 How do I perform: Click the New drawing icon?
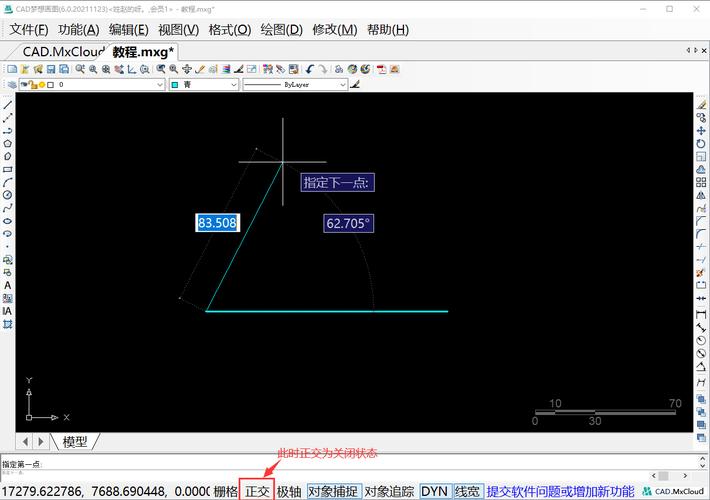coord(12,69)
